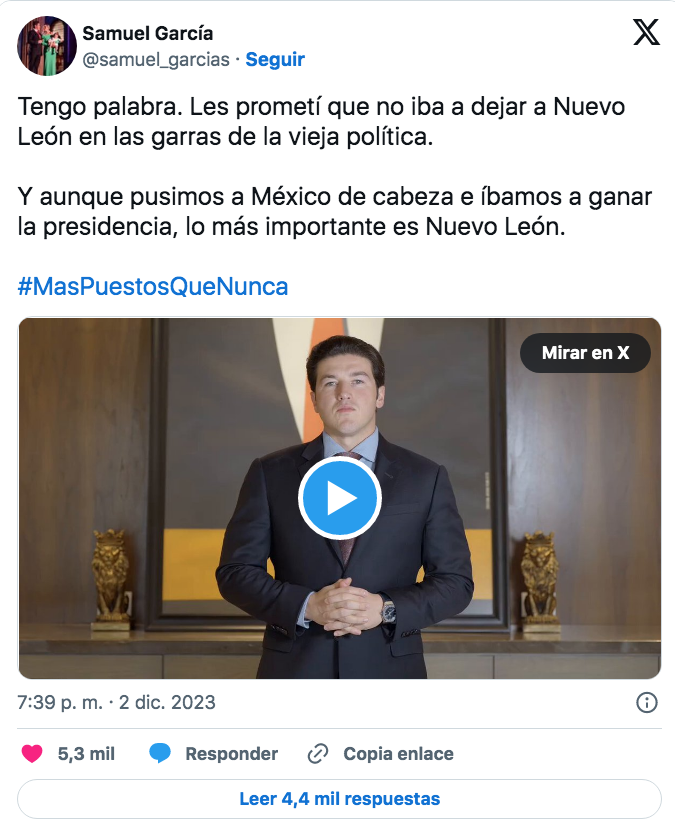Screen dimensions: 675x819
Task: Like the tweet with heart icon
Action: click(x=32, y=754)
